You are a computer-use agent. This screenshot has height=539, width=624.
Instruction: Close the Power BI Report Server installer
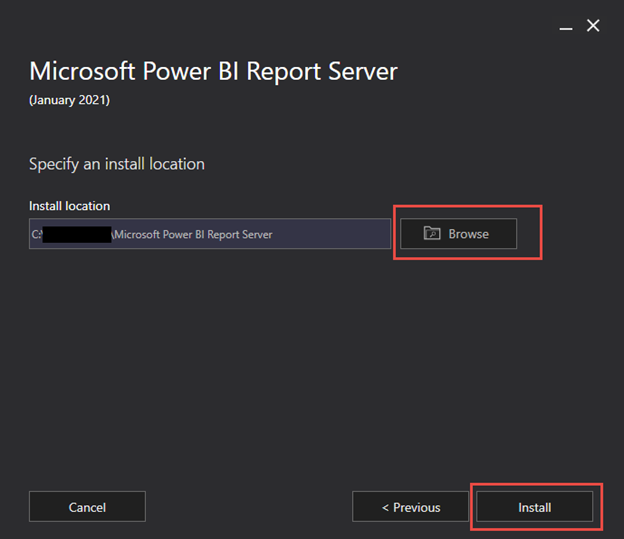(x=593, y=26)
